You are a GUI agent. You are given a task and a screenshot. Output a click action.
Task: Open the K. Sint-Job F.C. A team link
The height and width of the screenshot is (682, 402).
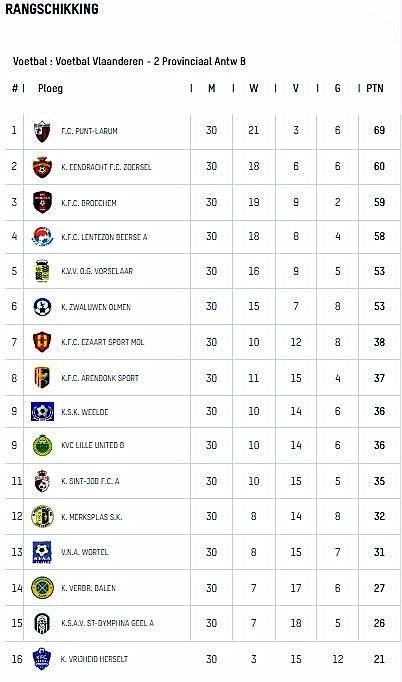click(90, 481)
